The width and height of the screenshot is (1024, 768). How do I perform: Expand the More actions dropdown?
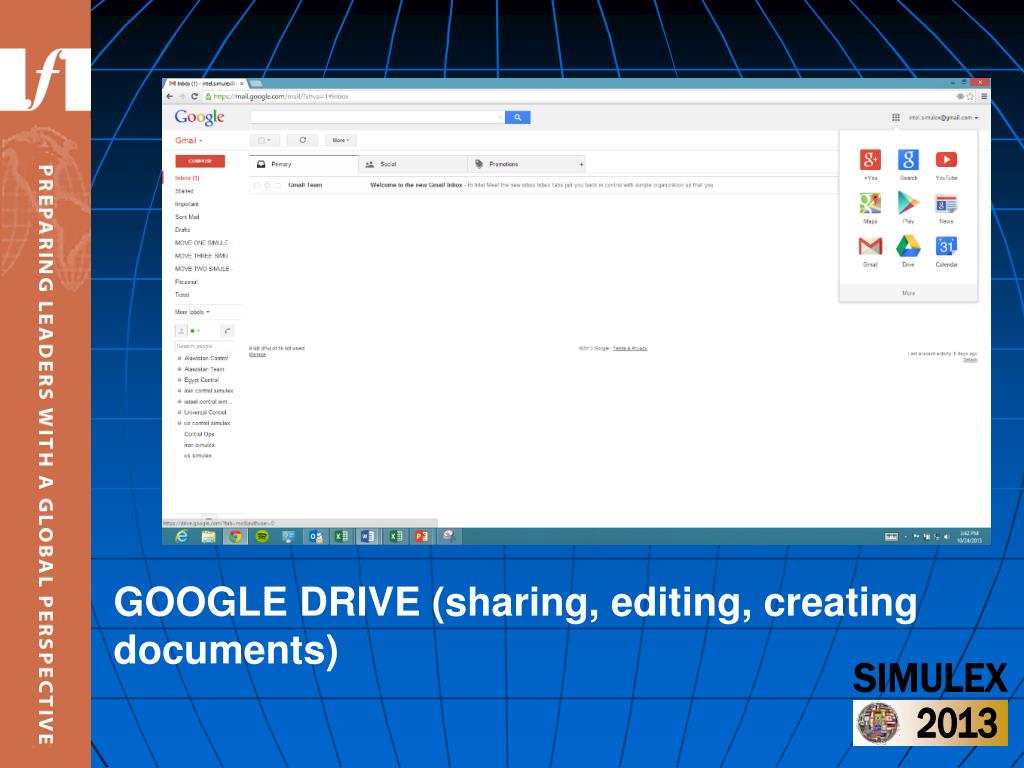340,140
